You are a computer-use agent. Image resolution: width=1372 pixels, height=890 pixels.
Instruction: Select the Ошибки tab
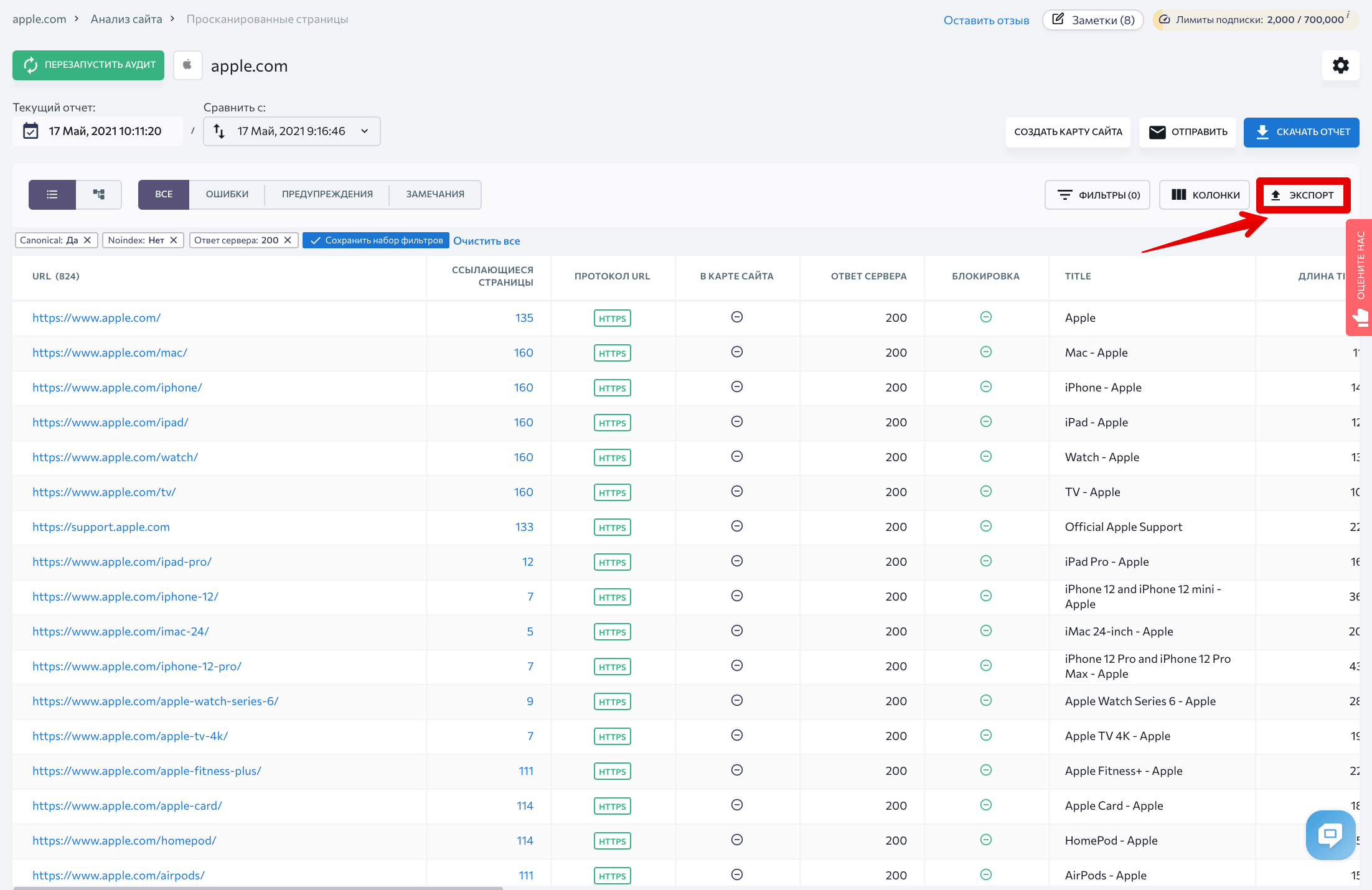[x=227, y=195]
